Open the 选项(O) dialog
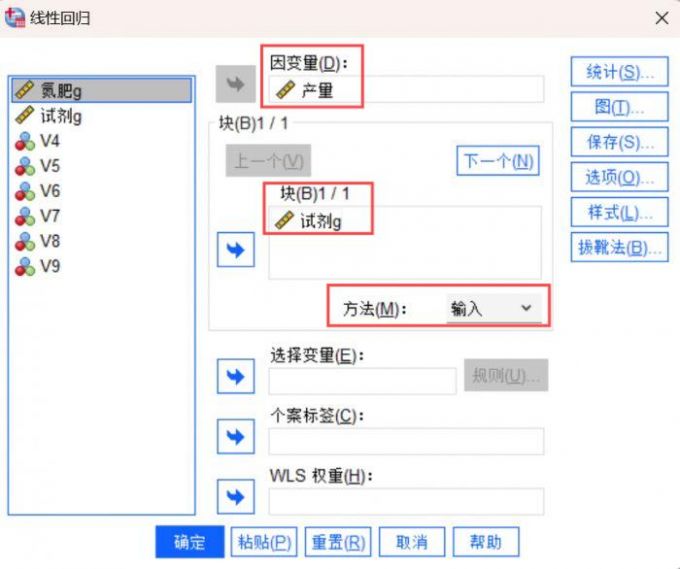The image size is (680, 569). click(x=619, y=177)
